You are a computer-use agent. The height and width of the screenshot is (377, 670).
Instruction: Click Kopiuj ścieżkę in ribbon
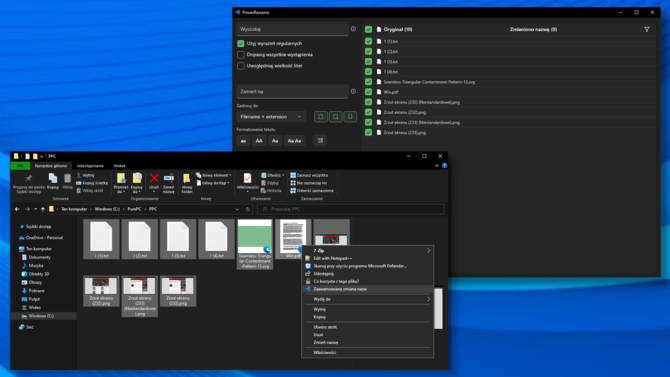92,183
